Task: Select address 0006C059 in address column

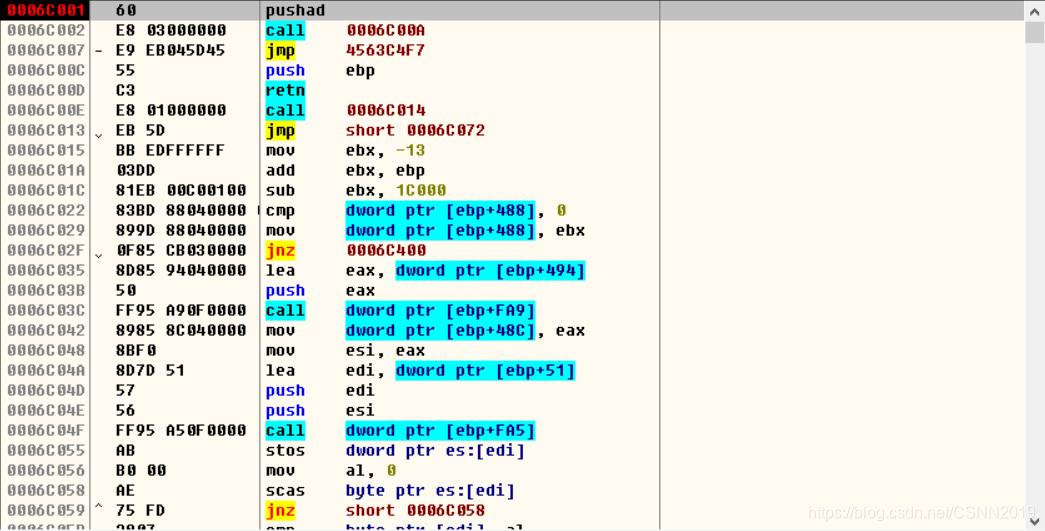Action: pos(46,510)
